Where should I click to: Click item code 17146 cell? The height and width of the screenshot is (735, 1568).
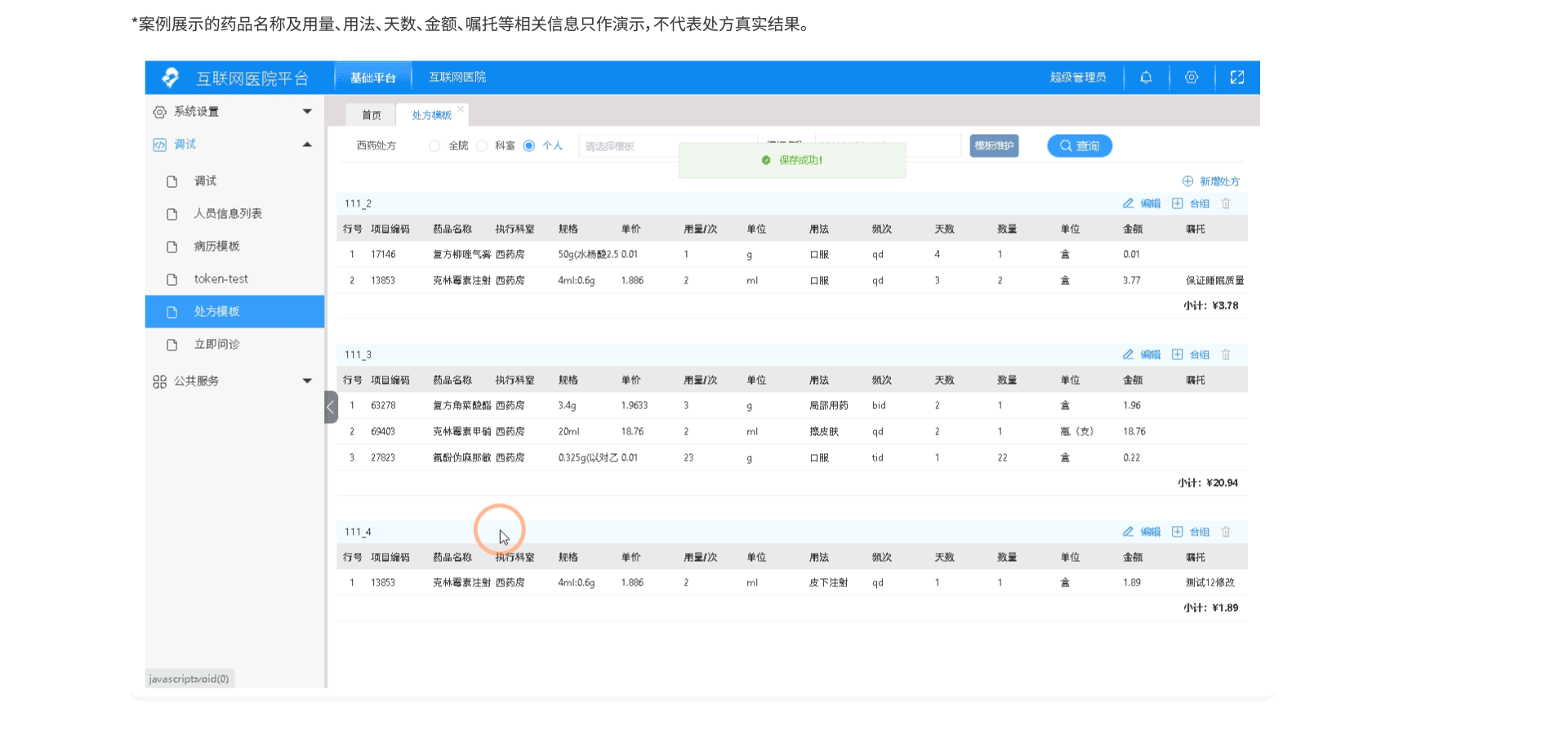point(383,255)
